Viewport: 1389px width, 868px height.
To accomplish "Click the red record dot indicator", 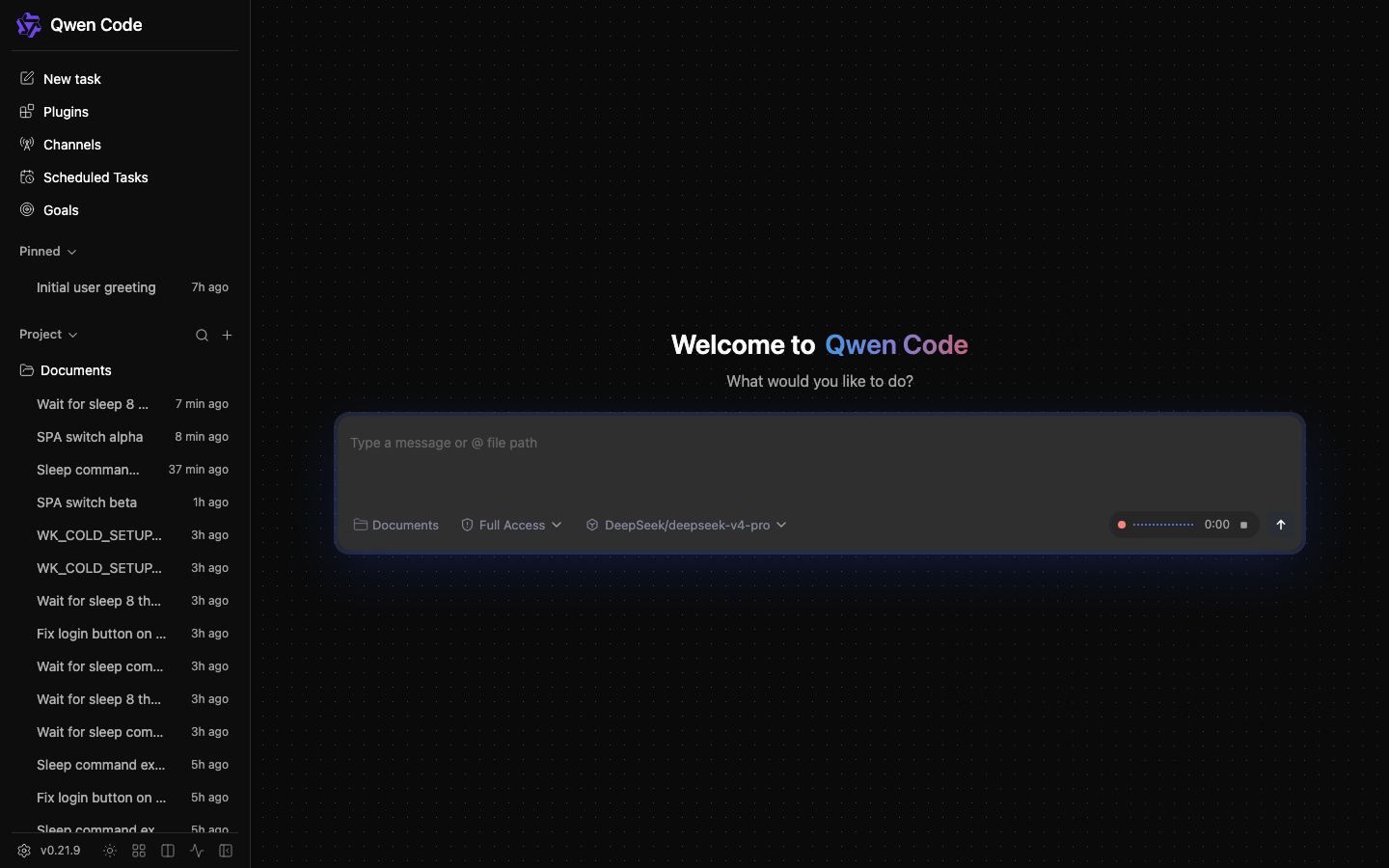I will pos(1122,525).
